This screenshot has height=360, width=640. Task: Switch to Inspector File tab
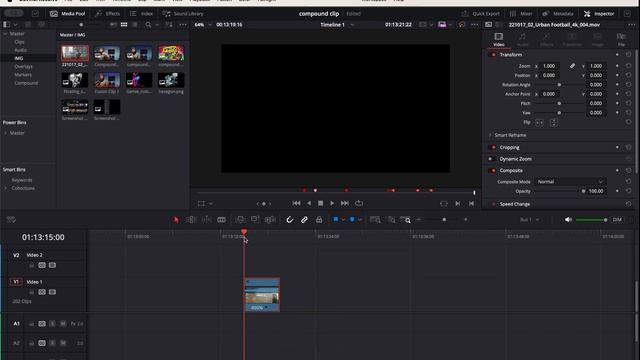click(621, 40)
